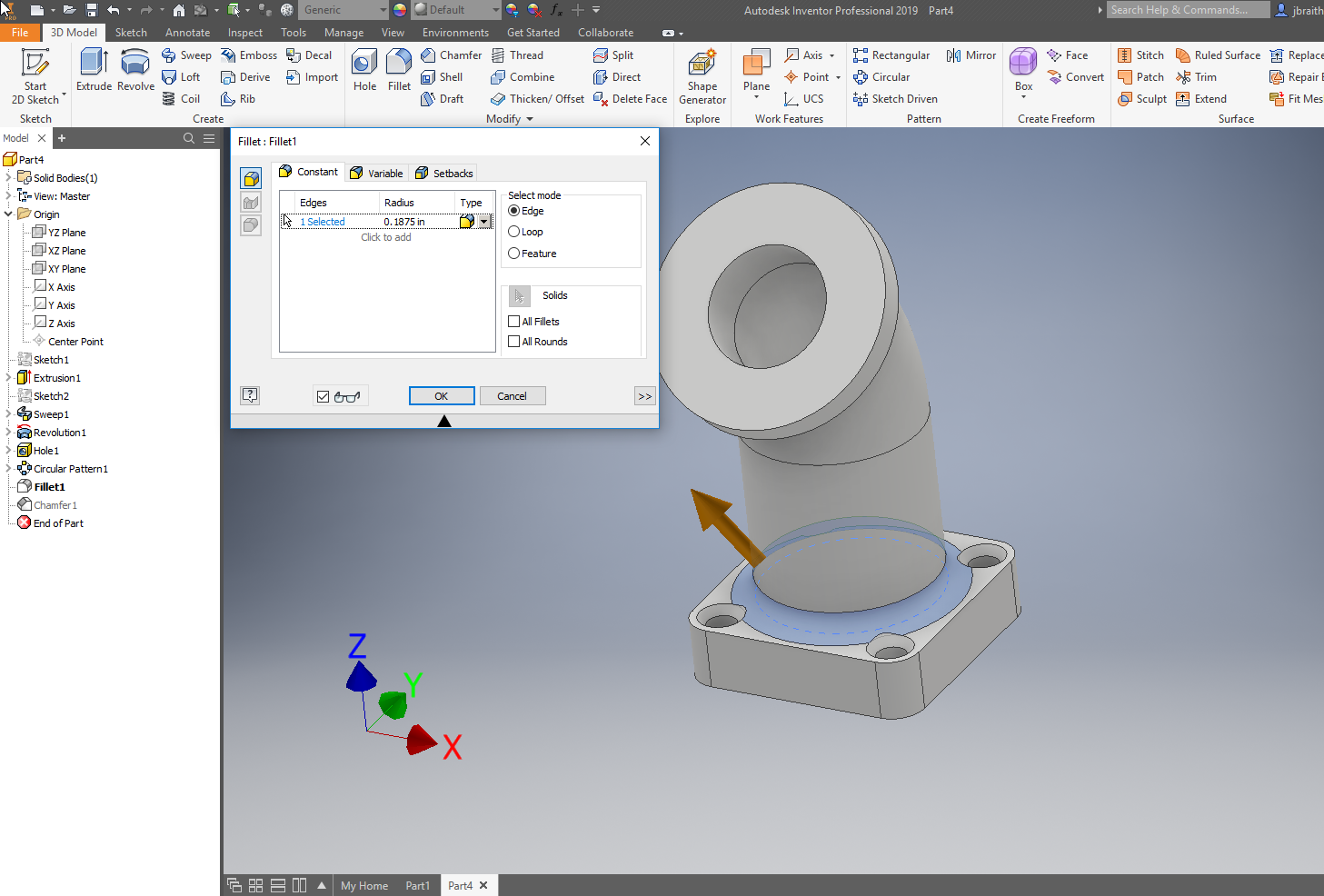Open the Inspect ribbon tab
Image resolution: width=1324 pixels, height=896 pixels.
tap(245, 33)
